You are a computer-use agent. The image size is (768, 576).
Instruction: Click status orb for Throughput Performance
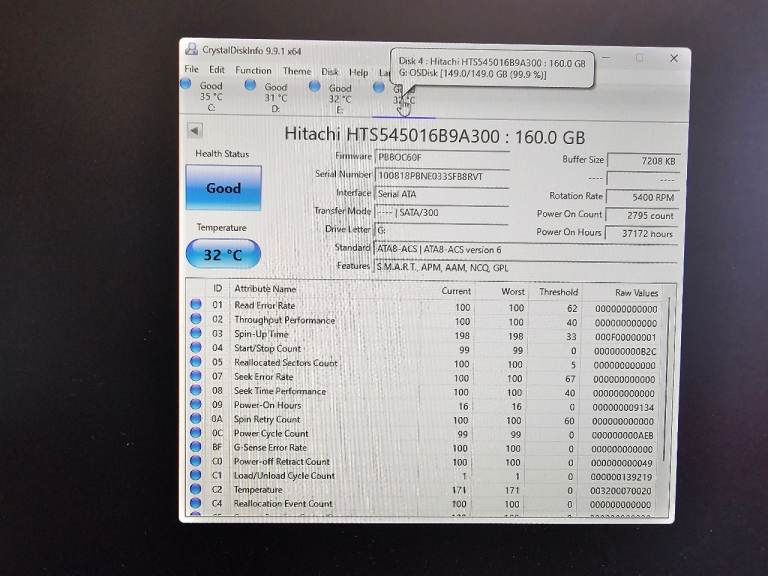196,318
